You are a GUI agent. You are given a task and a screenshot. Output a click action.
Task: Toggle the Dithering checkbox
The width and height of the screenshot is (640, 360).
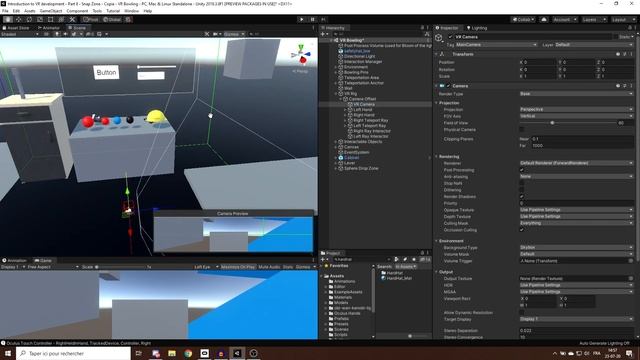pos(522,190)
